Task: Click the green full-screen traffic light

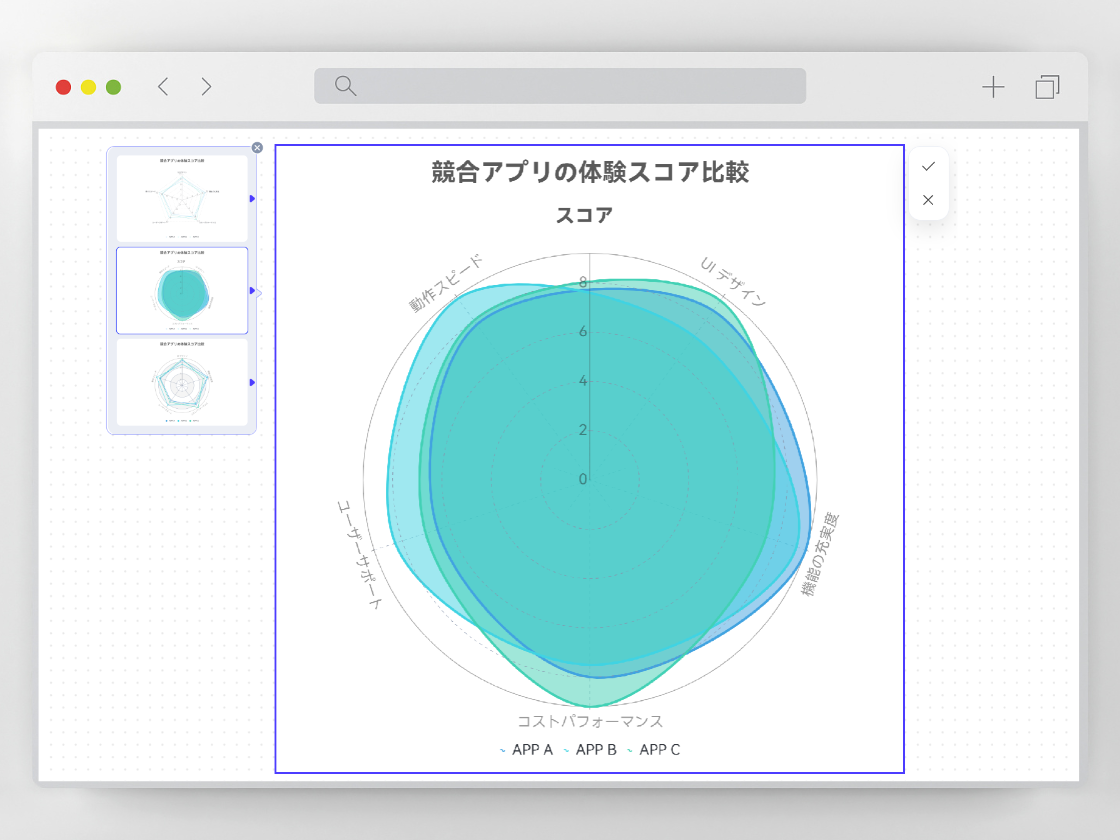Action: pyautogui.click(x=113, y=87)
